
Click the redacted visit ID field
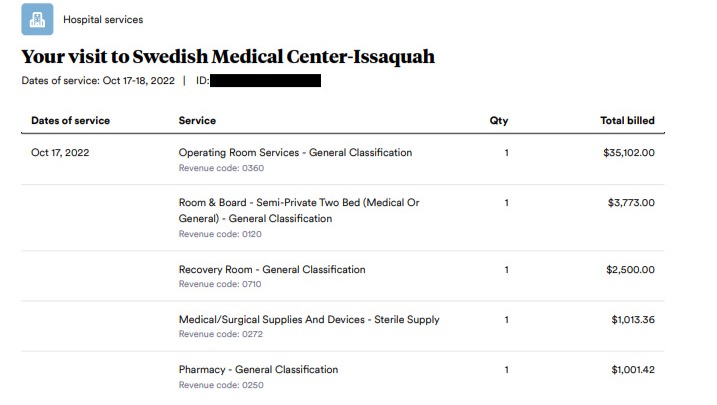pos(265,81)
